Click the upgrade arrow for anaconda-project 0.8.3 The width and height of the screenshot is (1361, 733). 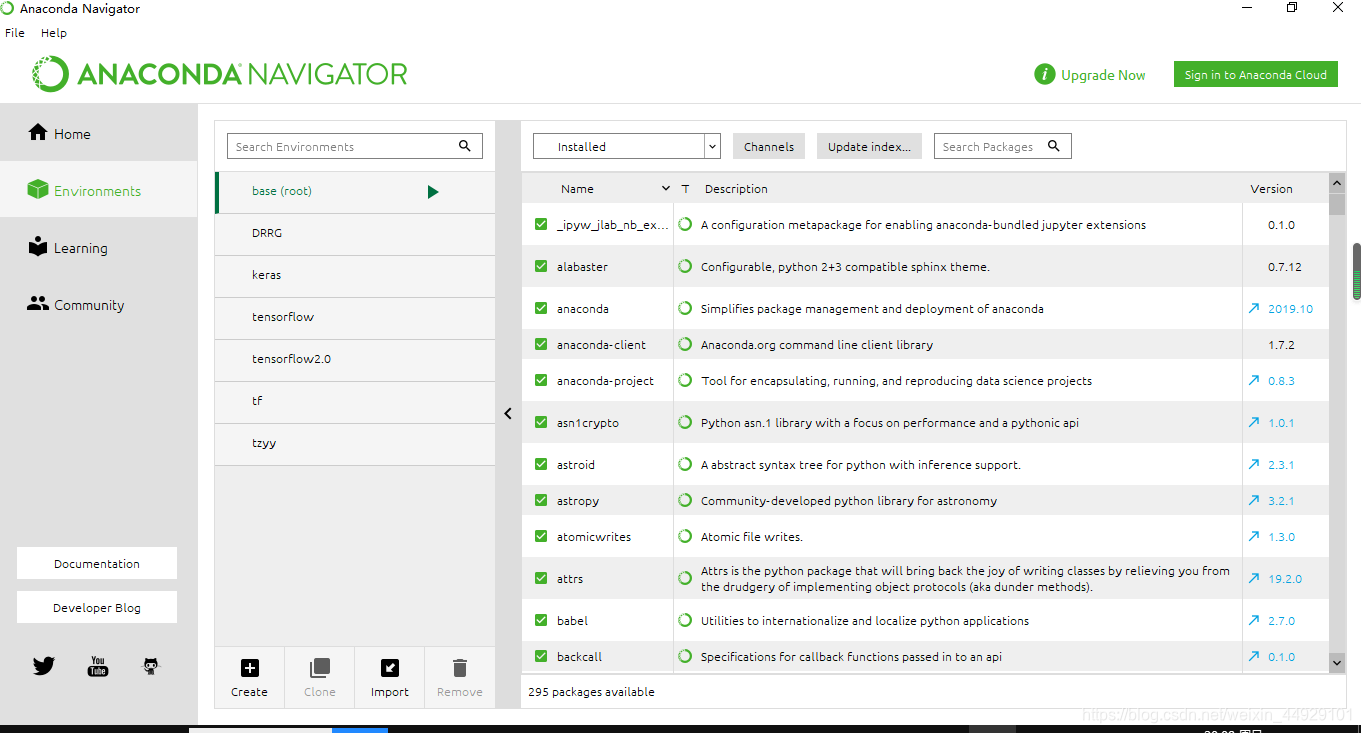(1254, 381)
